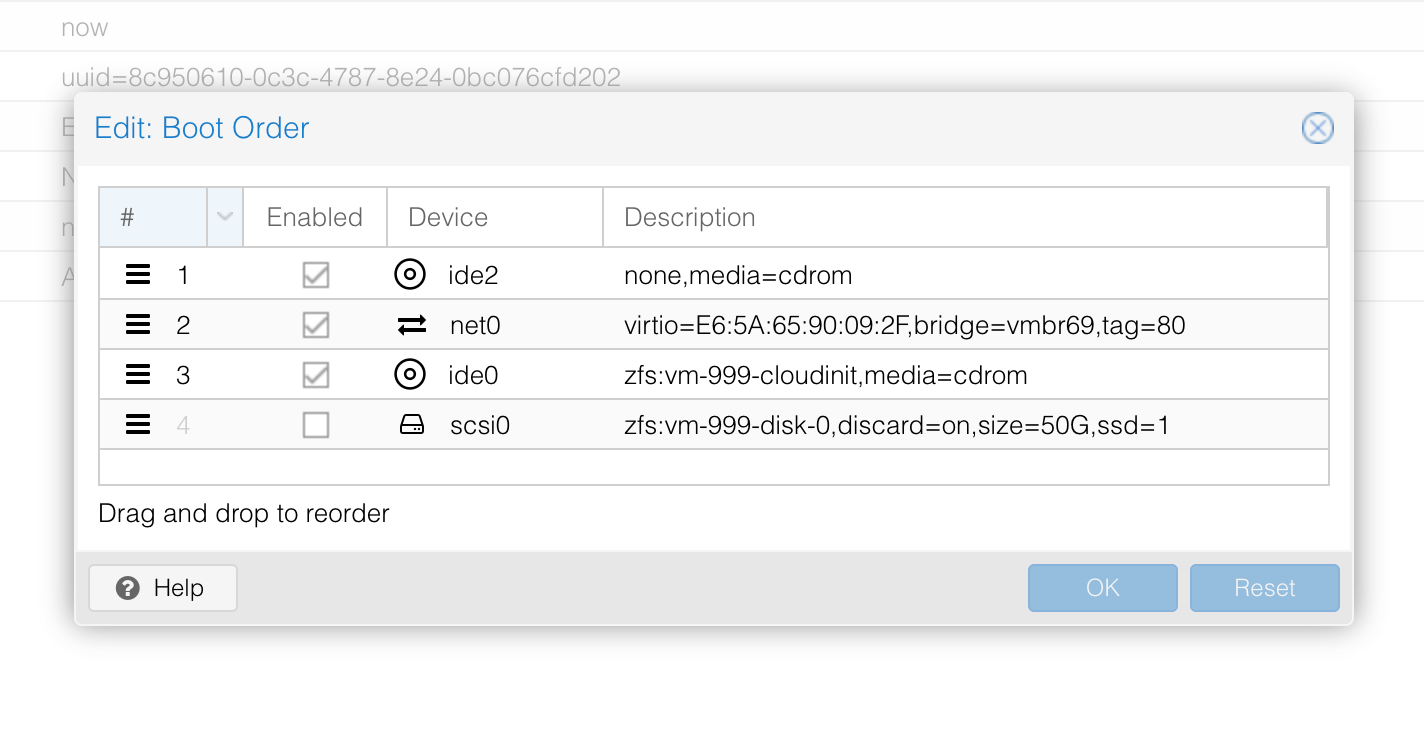Click greyed order number 4 in scsi0 row
Viewport: 1424px width, 744px height.
click(183, 425)
